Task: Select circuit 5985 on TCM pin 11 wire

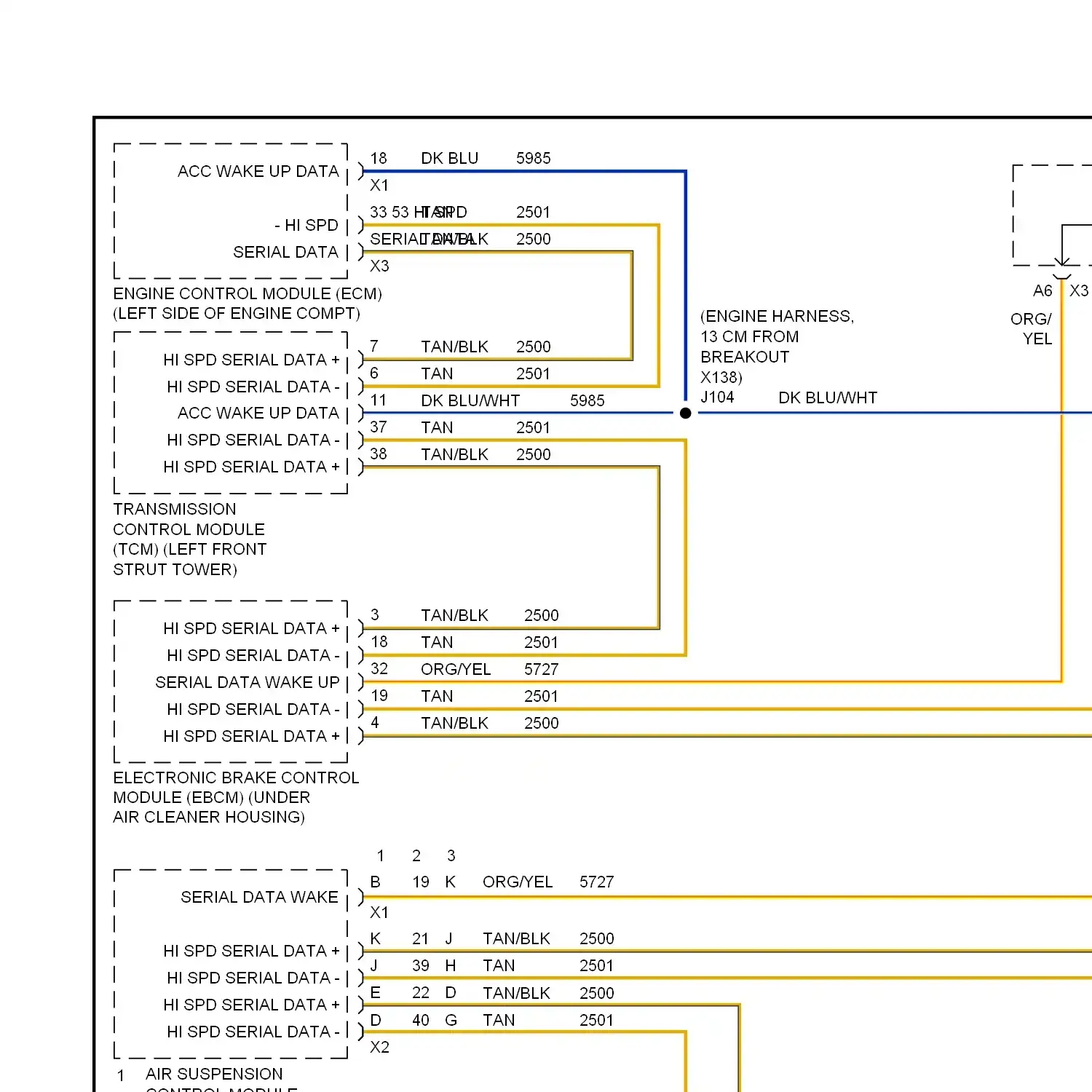Action: pos(587,400)
